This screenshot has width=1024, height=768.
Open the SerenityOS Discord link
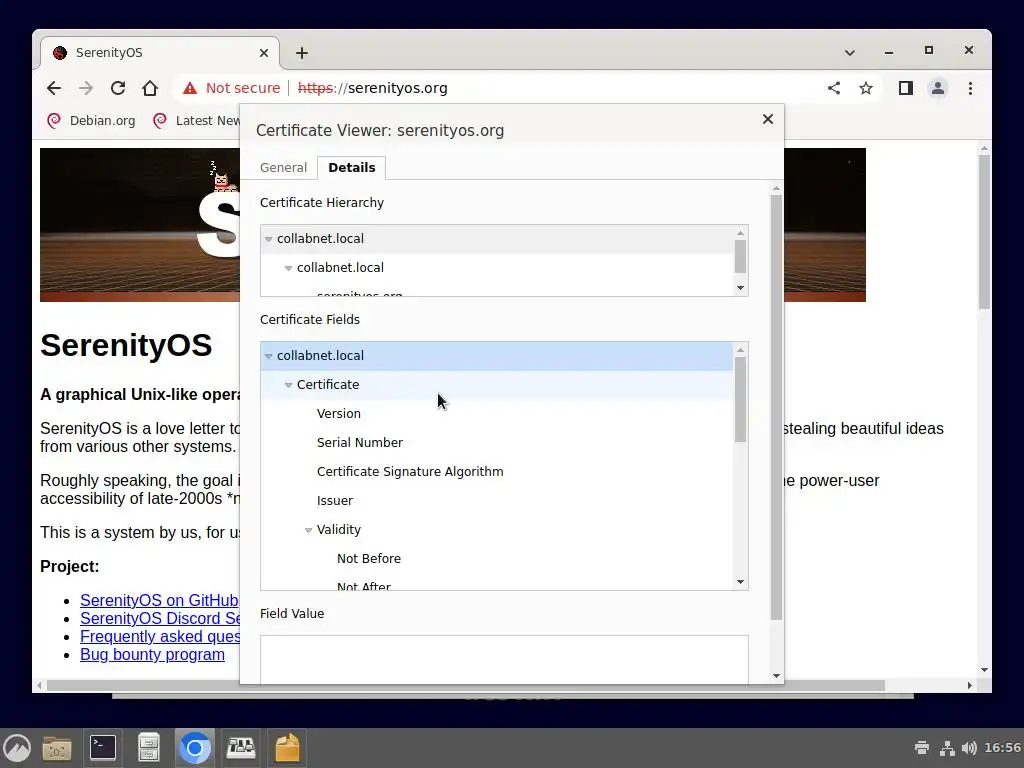pos(159,618)
